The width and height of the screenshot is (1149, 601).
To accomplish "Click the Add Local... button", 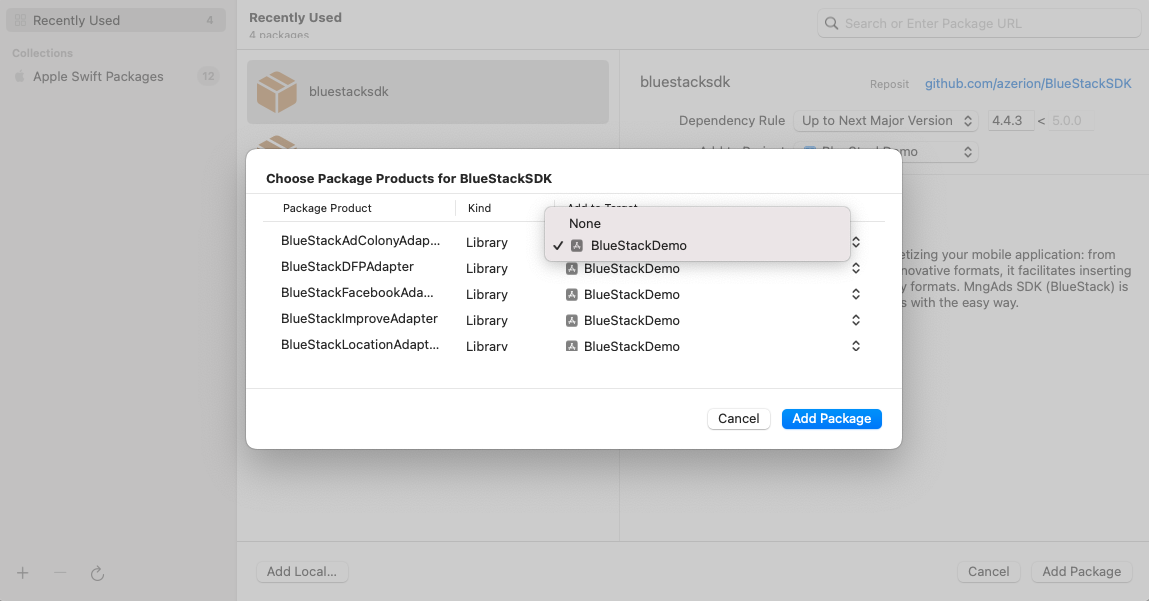I will (302, 572).
